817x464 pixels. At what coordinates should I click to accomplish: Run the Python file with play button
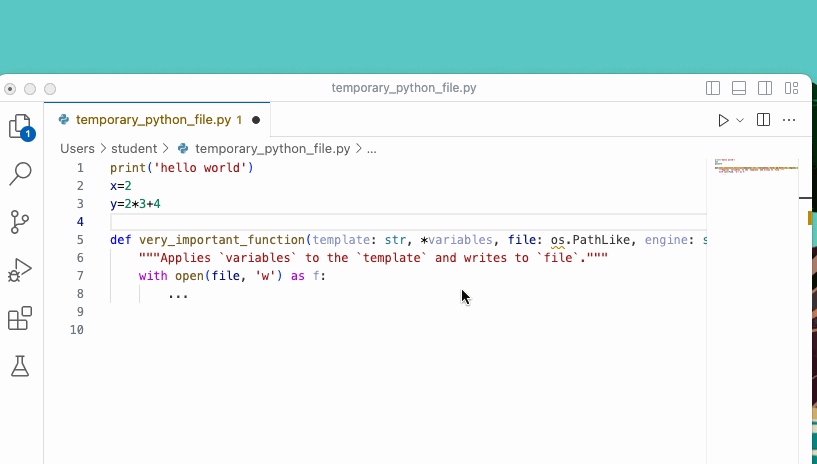point(723,120)
